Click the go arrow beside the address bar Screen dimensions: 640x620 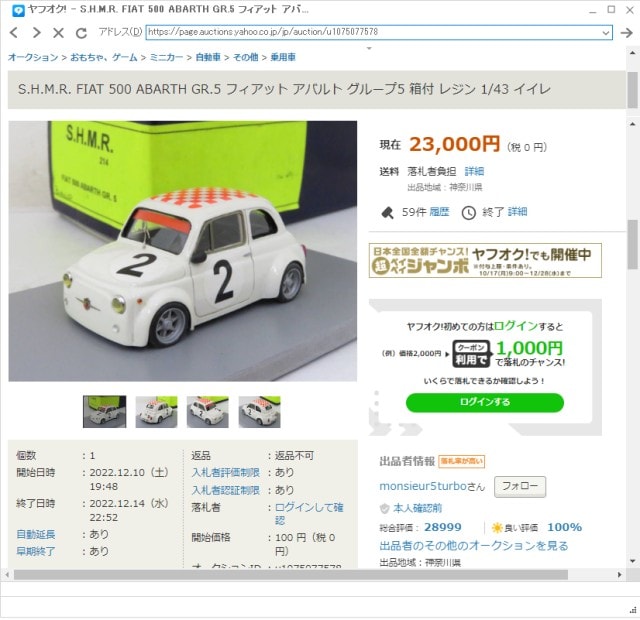627,33
